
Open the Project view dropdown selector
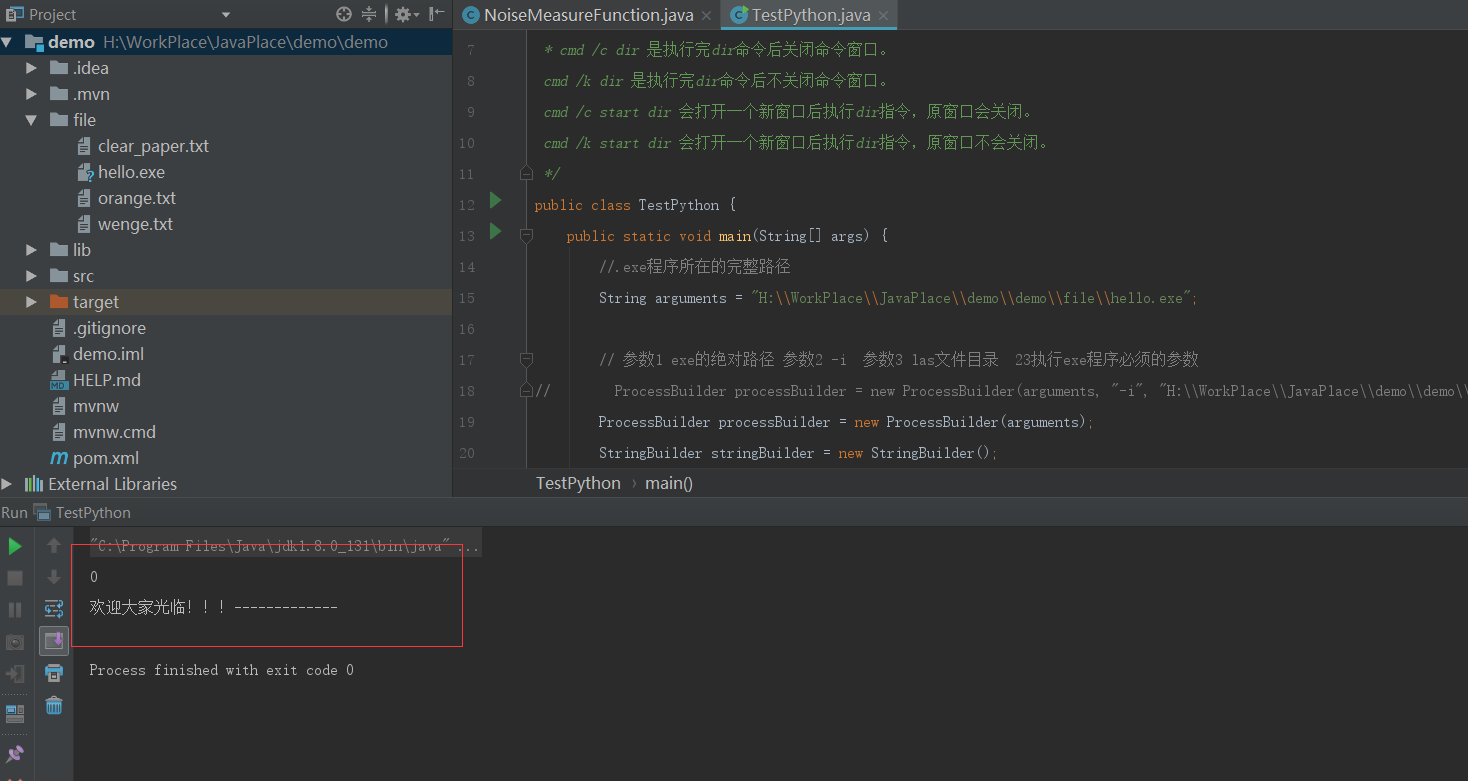(225, 14)
